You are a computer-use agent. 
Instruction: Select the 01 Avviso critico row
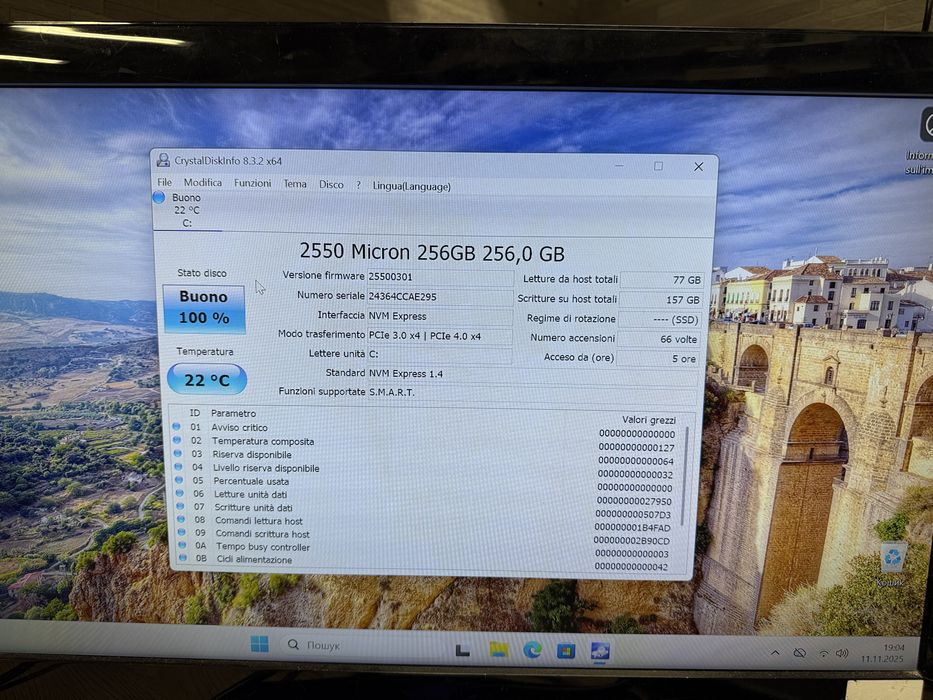tap(424, 430)
